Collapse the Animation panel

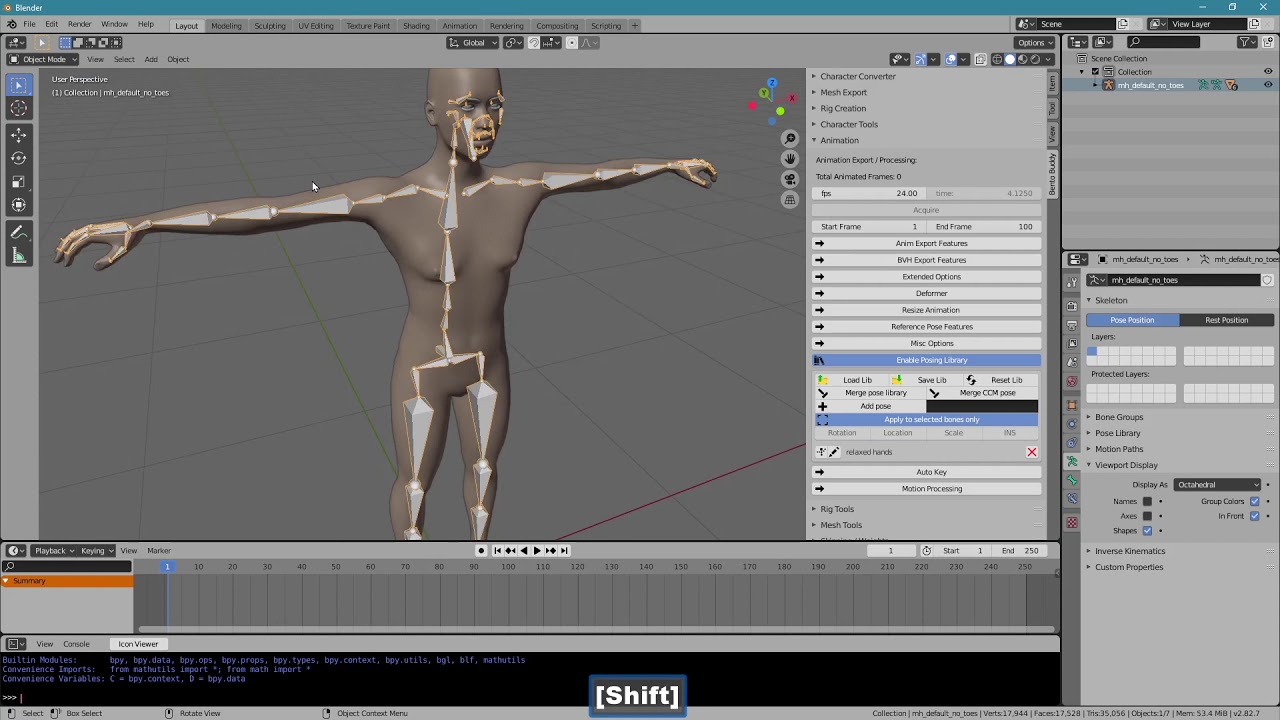coord(839,140)
